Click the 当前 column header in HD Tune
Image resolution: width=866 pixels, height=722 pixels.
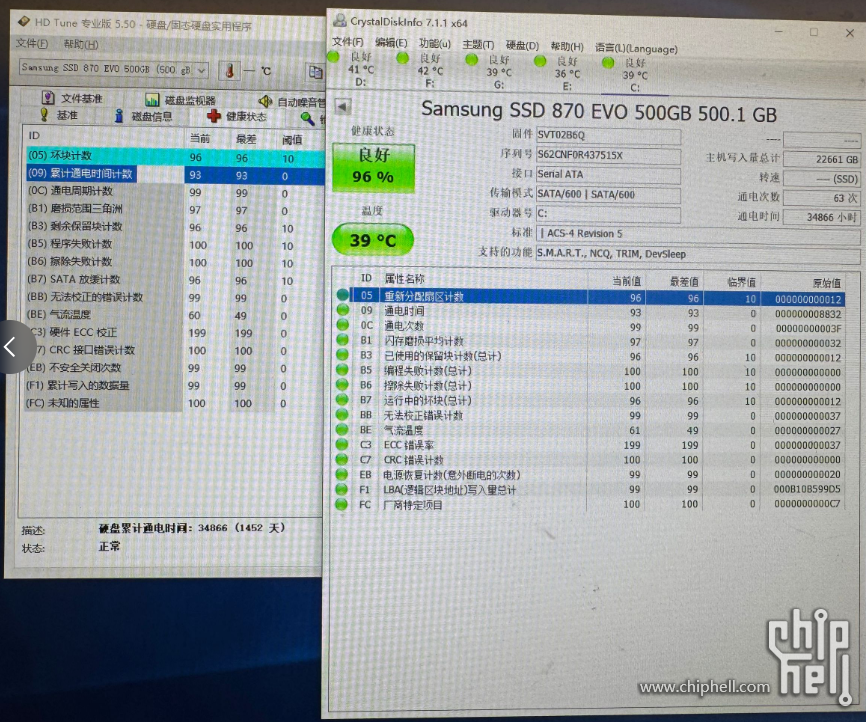[x=200, y=138]
